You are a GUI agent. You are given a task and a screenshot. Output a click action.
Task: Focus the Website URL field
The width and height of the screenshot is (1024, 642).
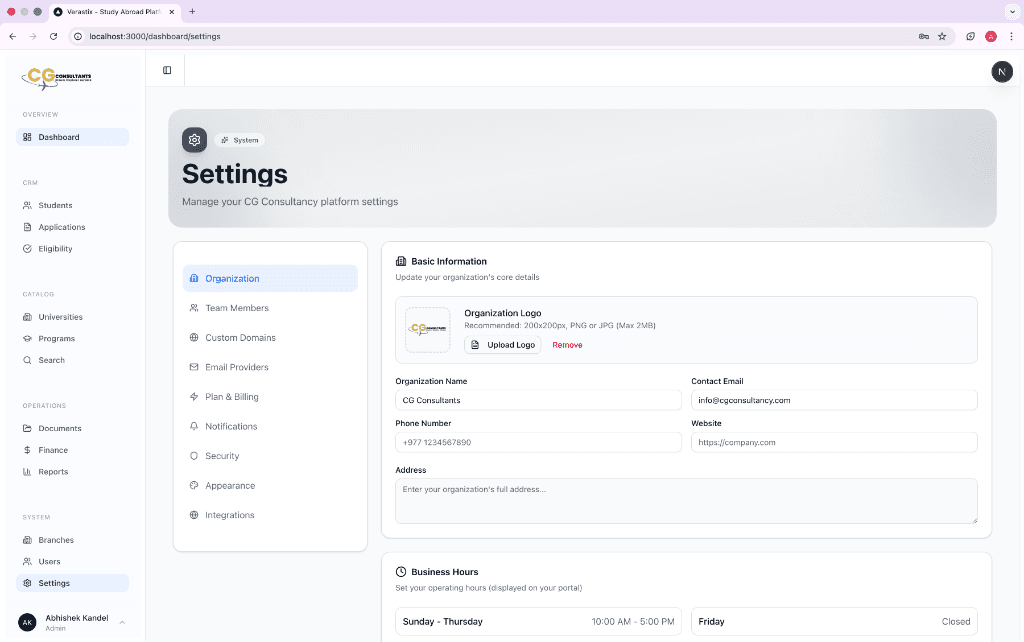tap(834, 442)
